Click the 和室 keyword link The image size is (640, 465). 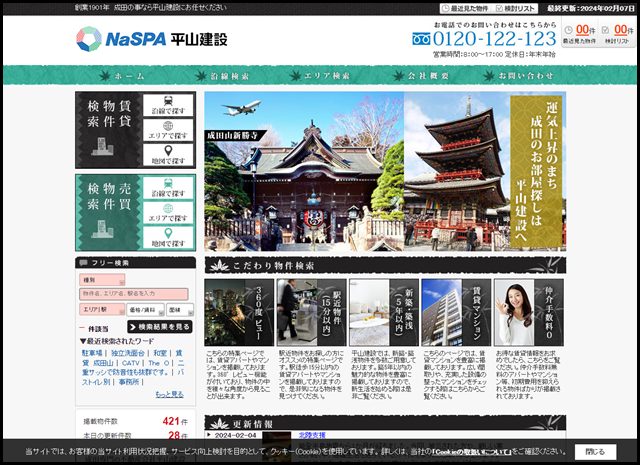(160, 353)
